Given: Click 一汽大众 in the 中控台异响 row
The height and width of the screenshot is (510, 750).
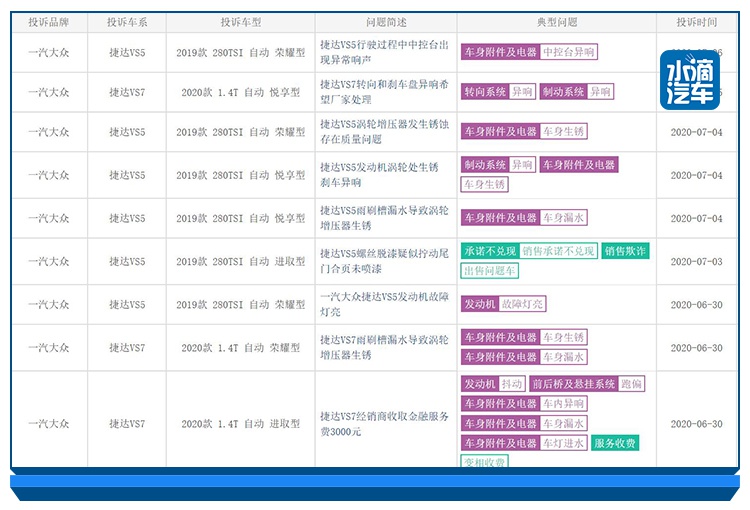Looking at the screenshot, I should tap(49, 52).
